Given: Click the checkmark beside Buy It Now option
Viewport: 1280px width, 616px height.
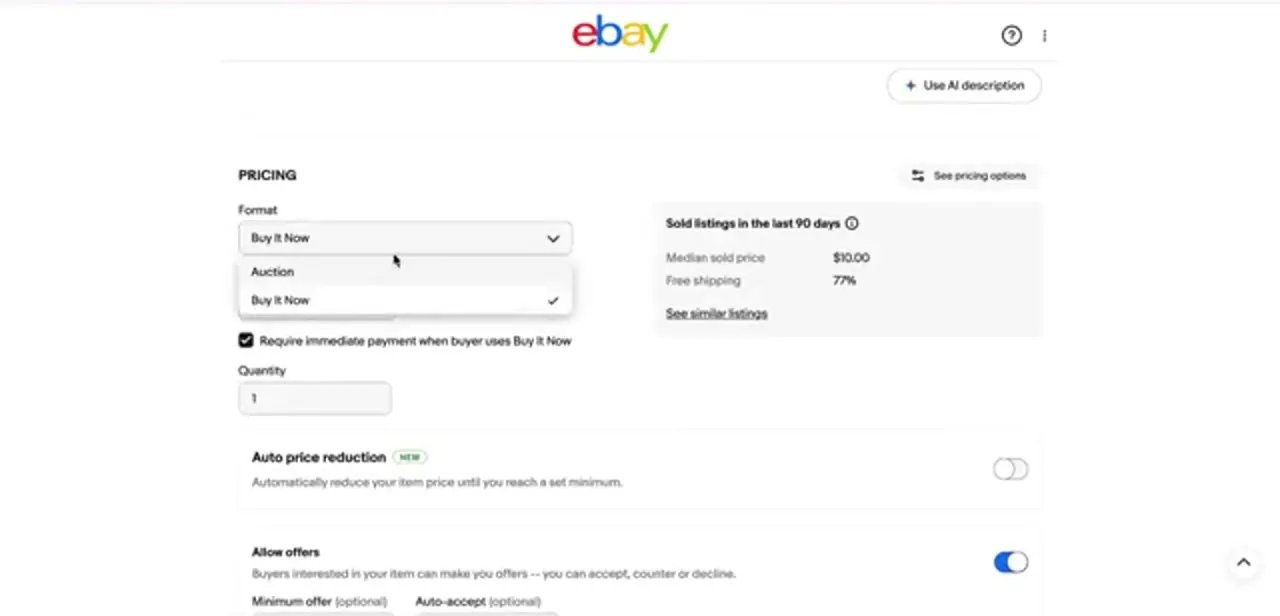Looking at the screenshot, I should click(553, 300).
